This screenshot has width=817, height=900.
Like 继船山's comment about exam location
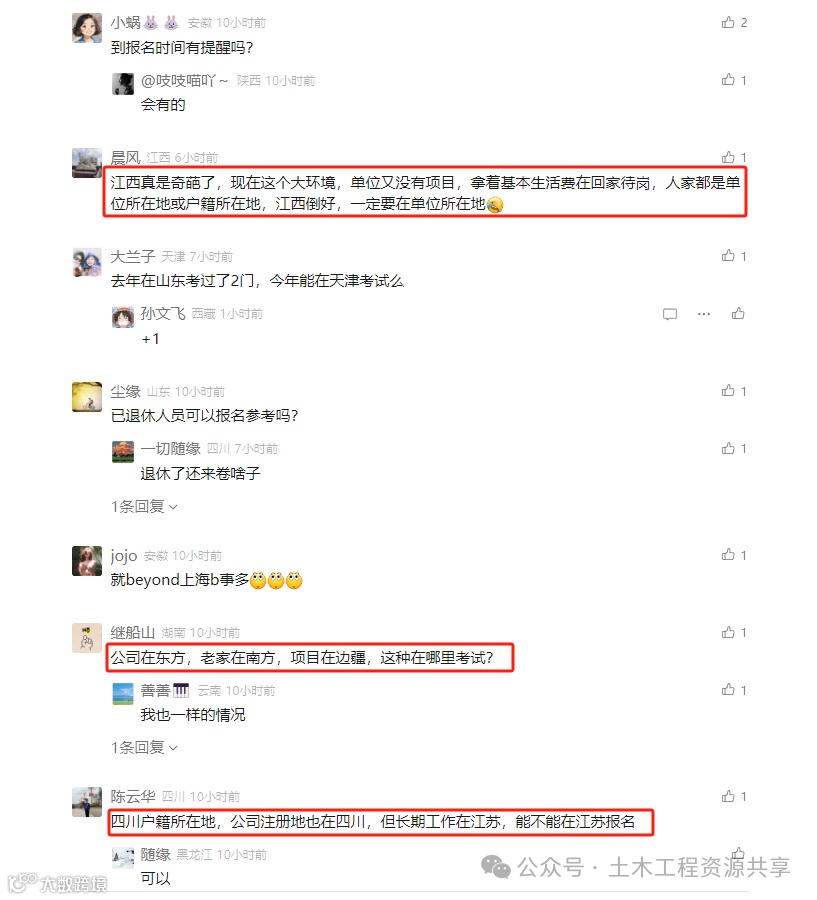click(728, 632)
